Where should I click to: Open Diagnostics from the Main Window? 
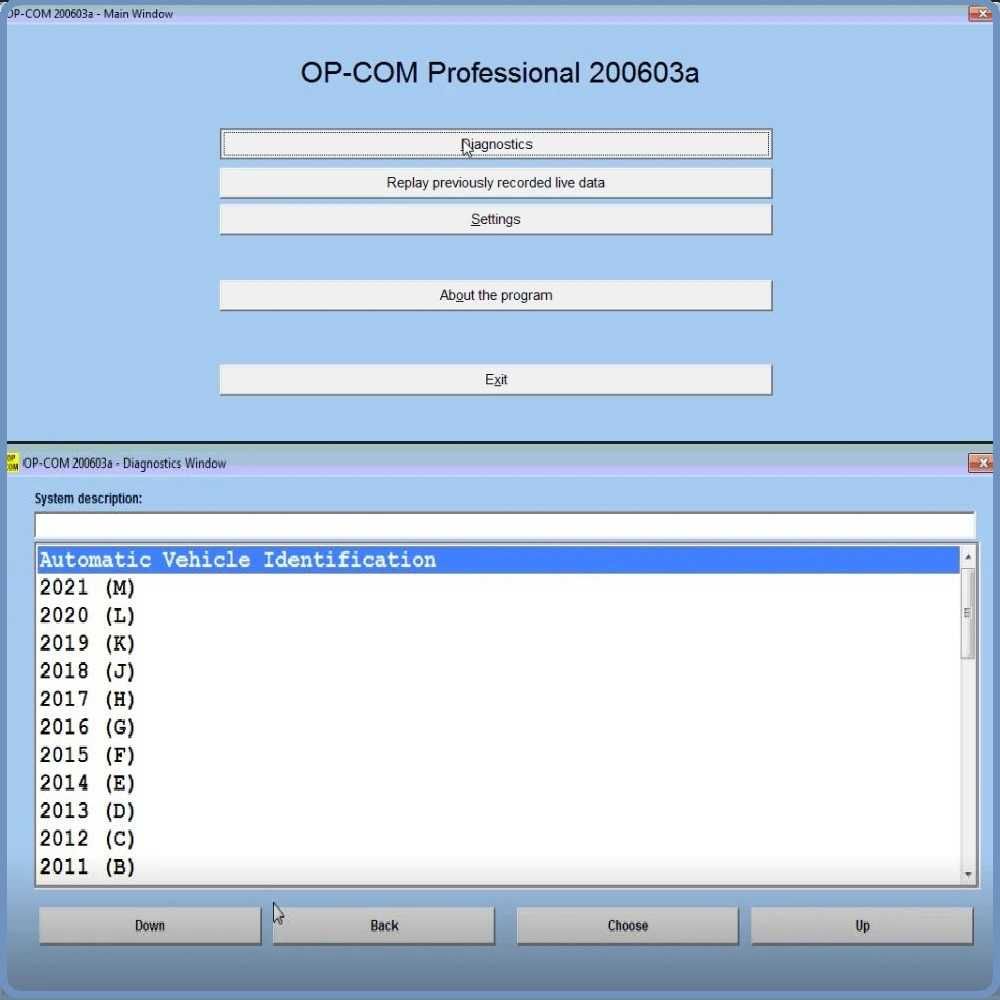pos(496,144)
